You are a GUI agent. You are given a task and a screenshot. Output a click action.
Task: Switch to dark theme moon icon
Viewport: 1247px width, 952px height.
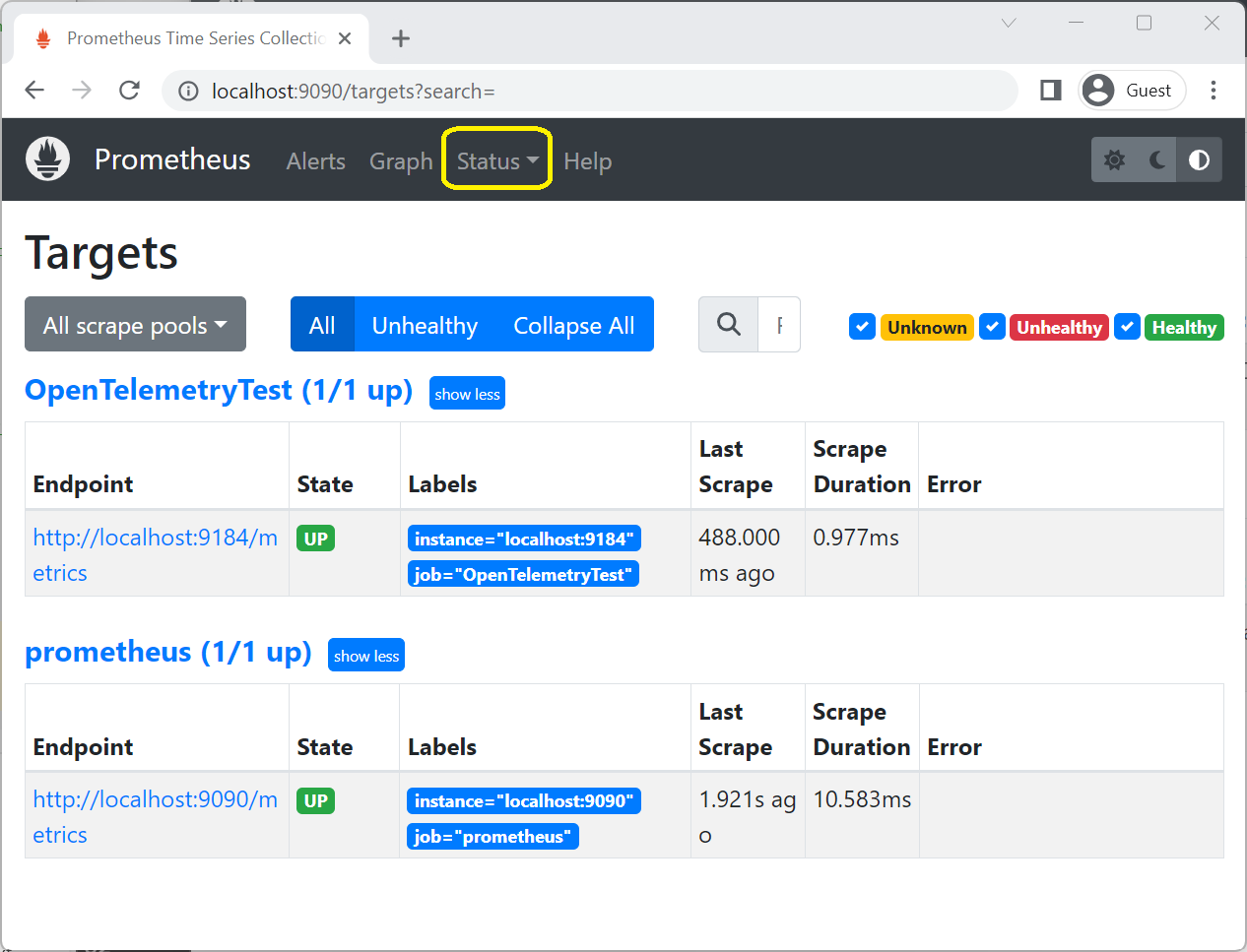1157,159
